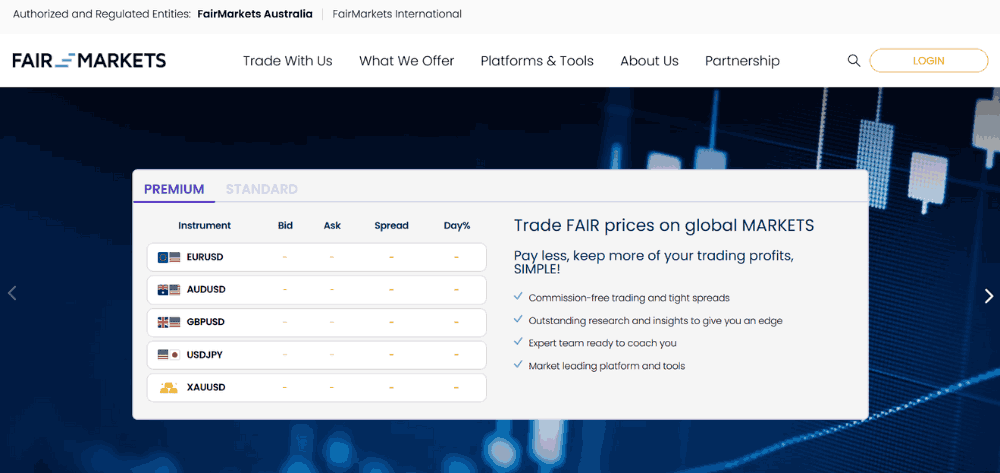Click the USDJPY flag icon
The height and width of the screenshot is (473, 1000).
click(169, 355)
